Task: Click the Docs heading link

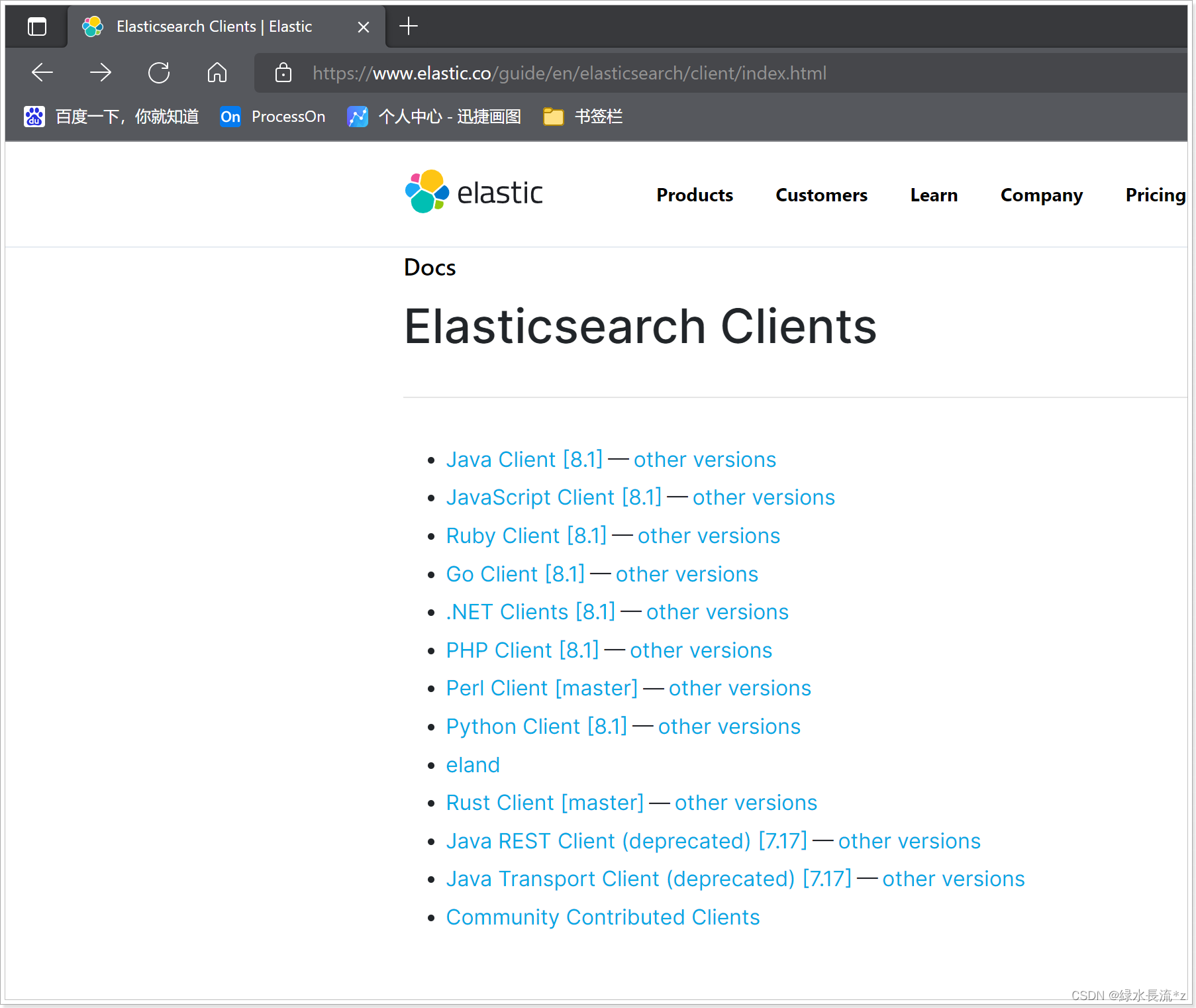Action: point(430,268)
